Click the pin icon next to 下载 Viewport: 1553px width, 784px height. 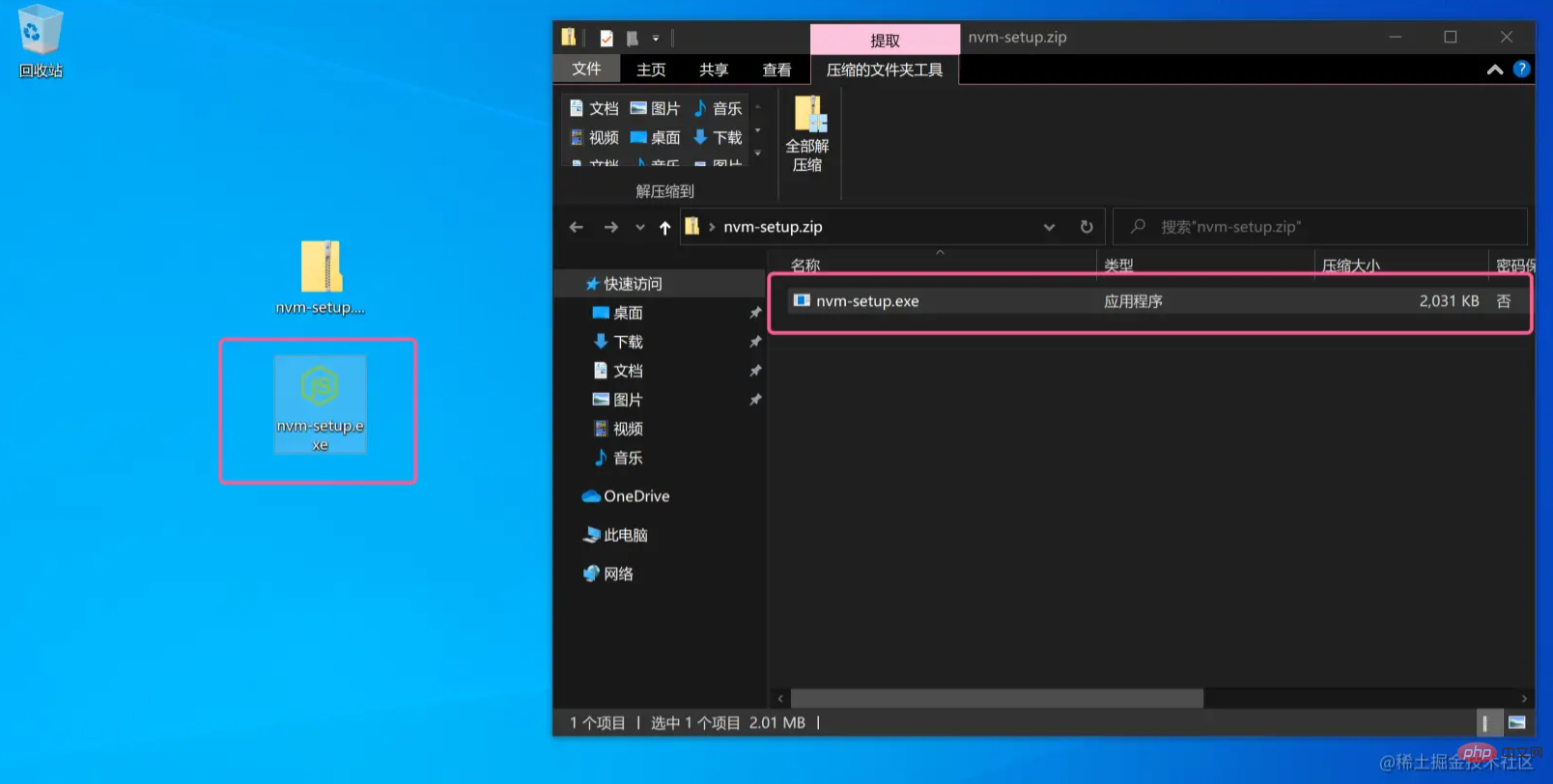755,342
